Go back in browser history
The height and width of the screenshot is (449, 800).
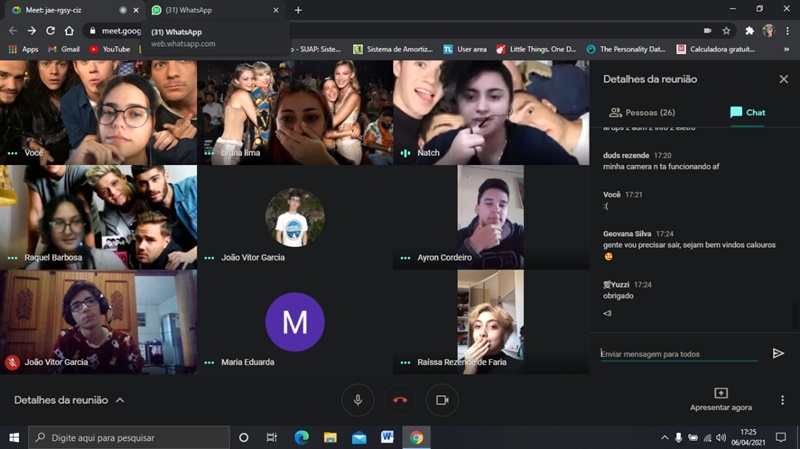coord(13,31)
